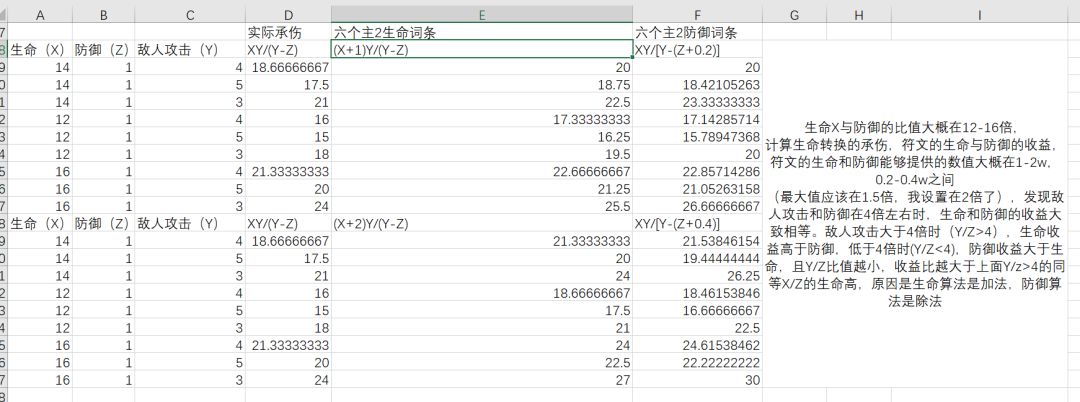Select column I header
The height and width of the screenshot is (402, 1080).
coord(979,15)
